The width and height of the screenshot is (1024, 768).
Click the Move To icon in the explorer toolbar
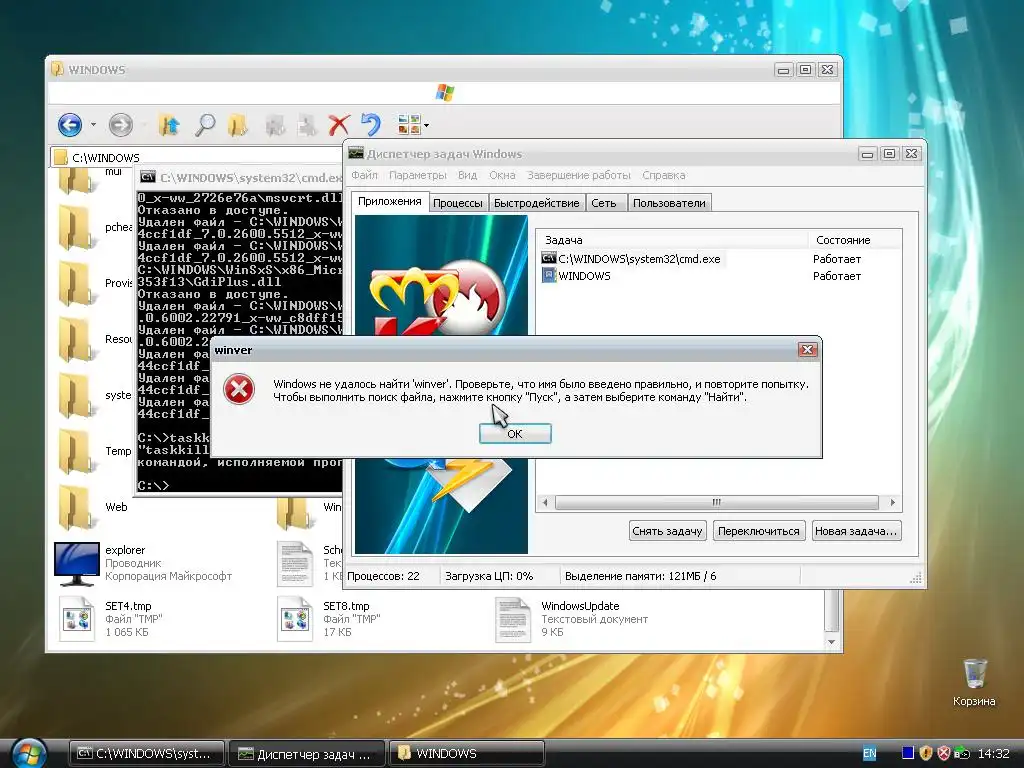pyautogui.click(x=274, y=124)
